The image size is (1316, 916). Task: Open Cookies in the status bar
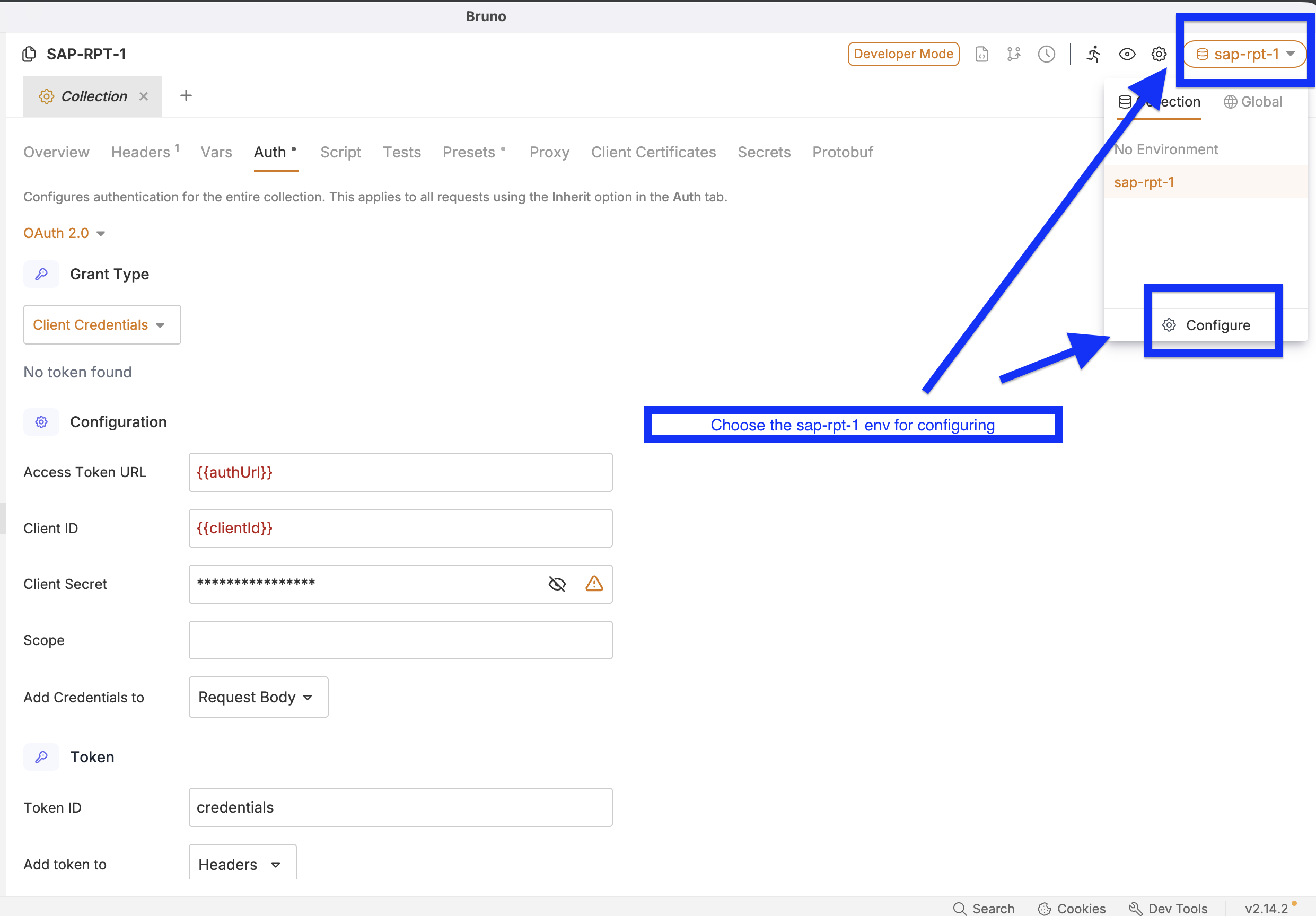[1071, 908]
